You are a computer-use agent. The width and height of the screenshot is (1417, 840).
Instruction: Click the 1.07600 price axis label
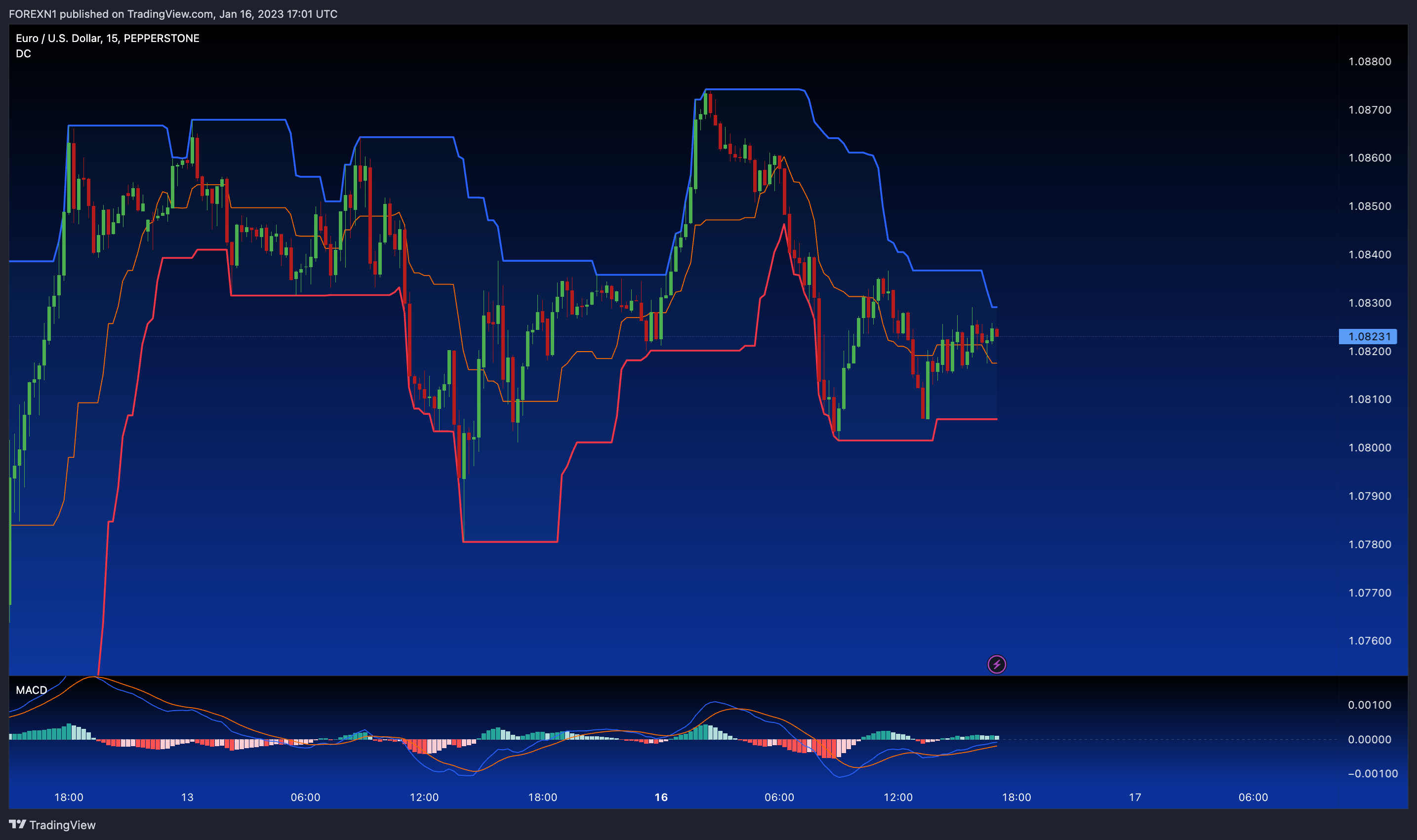pyautogui.click(x=1370, y=641)
